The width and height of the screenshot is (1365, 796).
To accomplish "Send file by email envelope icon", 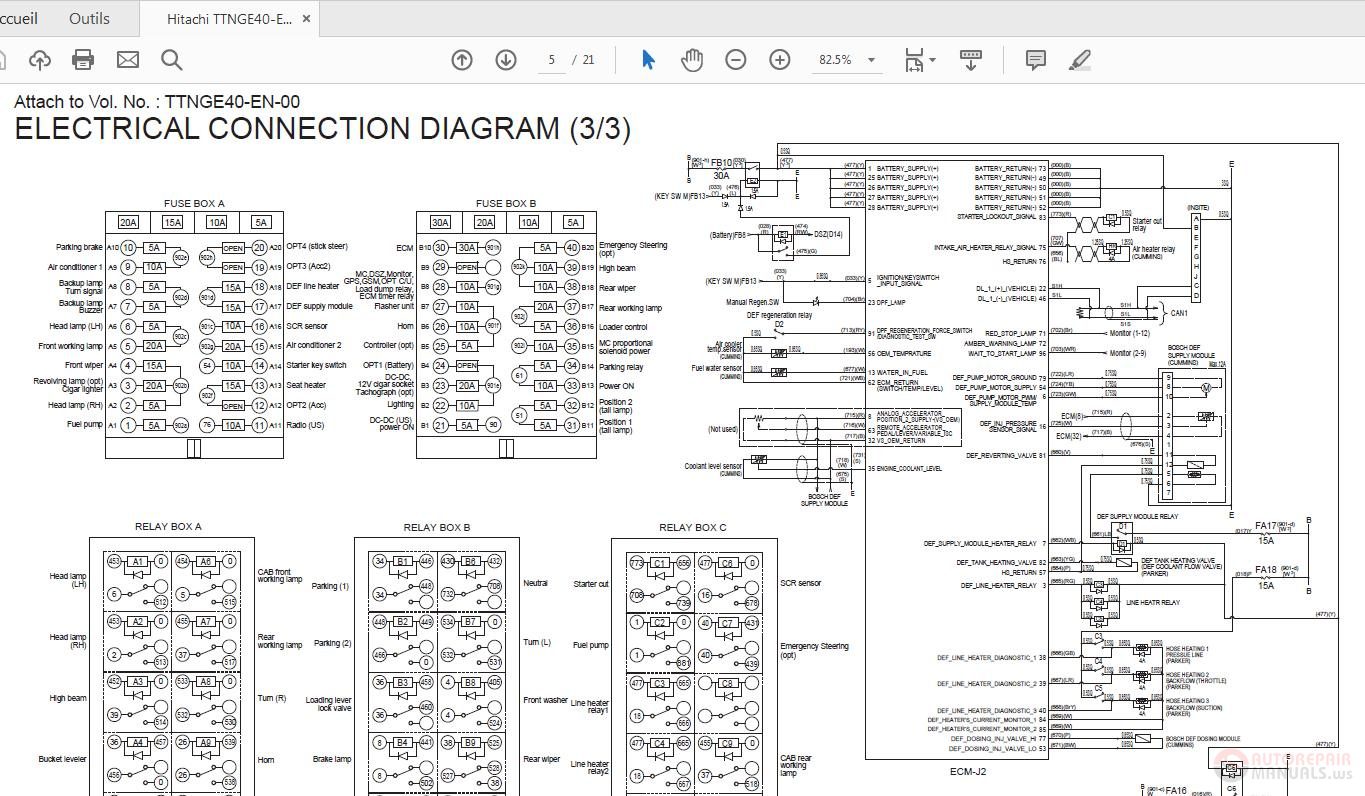I will [x=128, y=60].
